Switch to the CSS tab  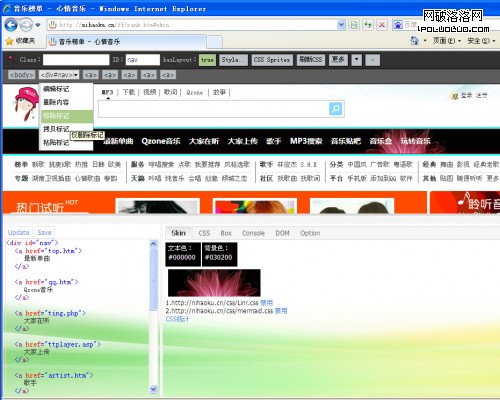(204, 233)
